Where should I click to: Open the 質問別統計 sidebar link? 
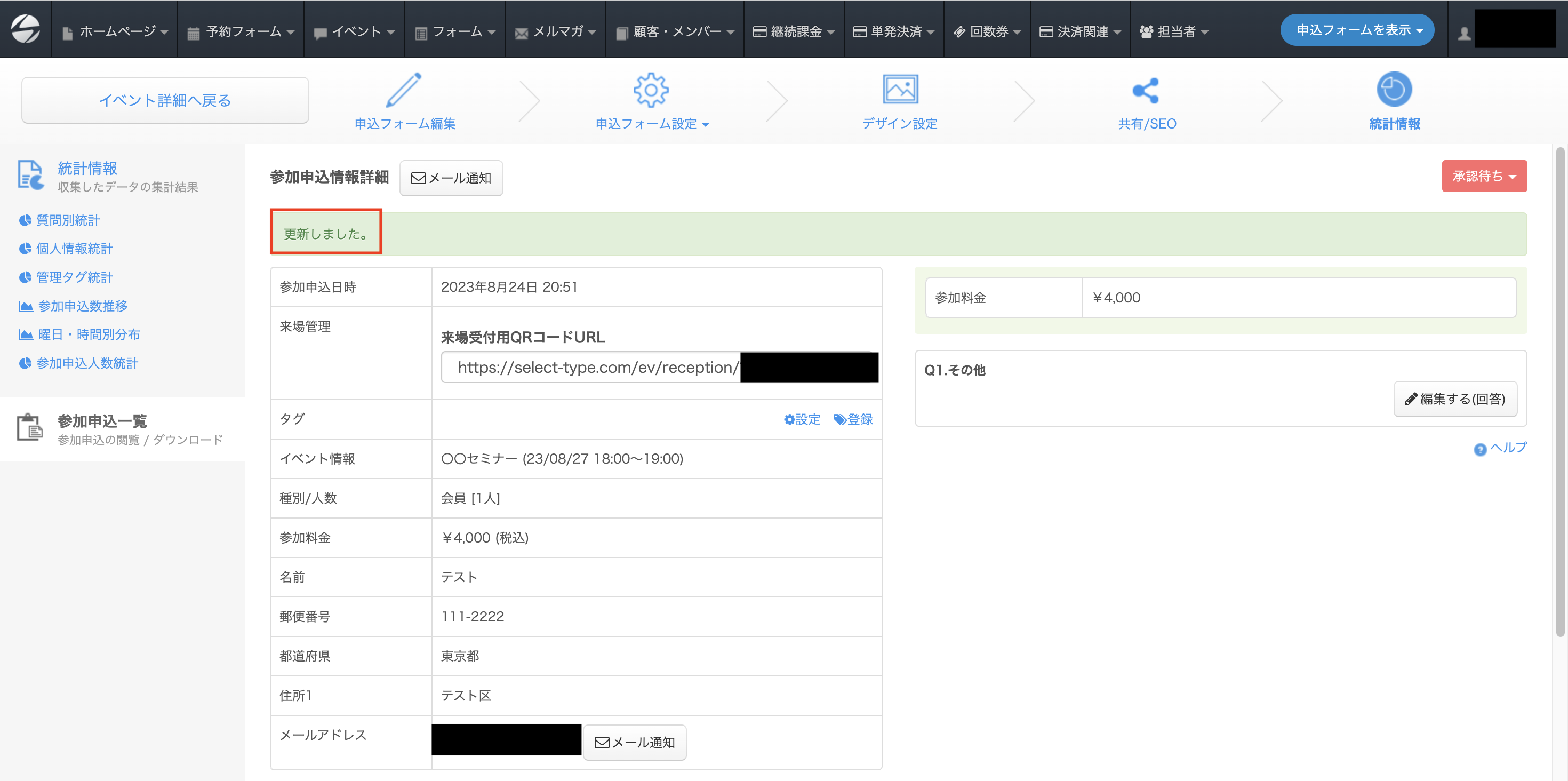pos(67,220)
